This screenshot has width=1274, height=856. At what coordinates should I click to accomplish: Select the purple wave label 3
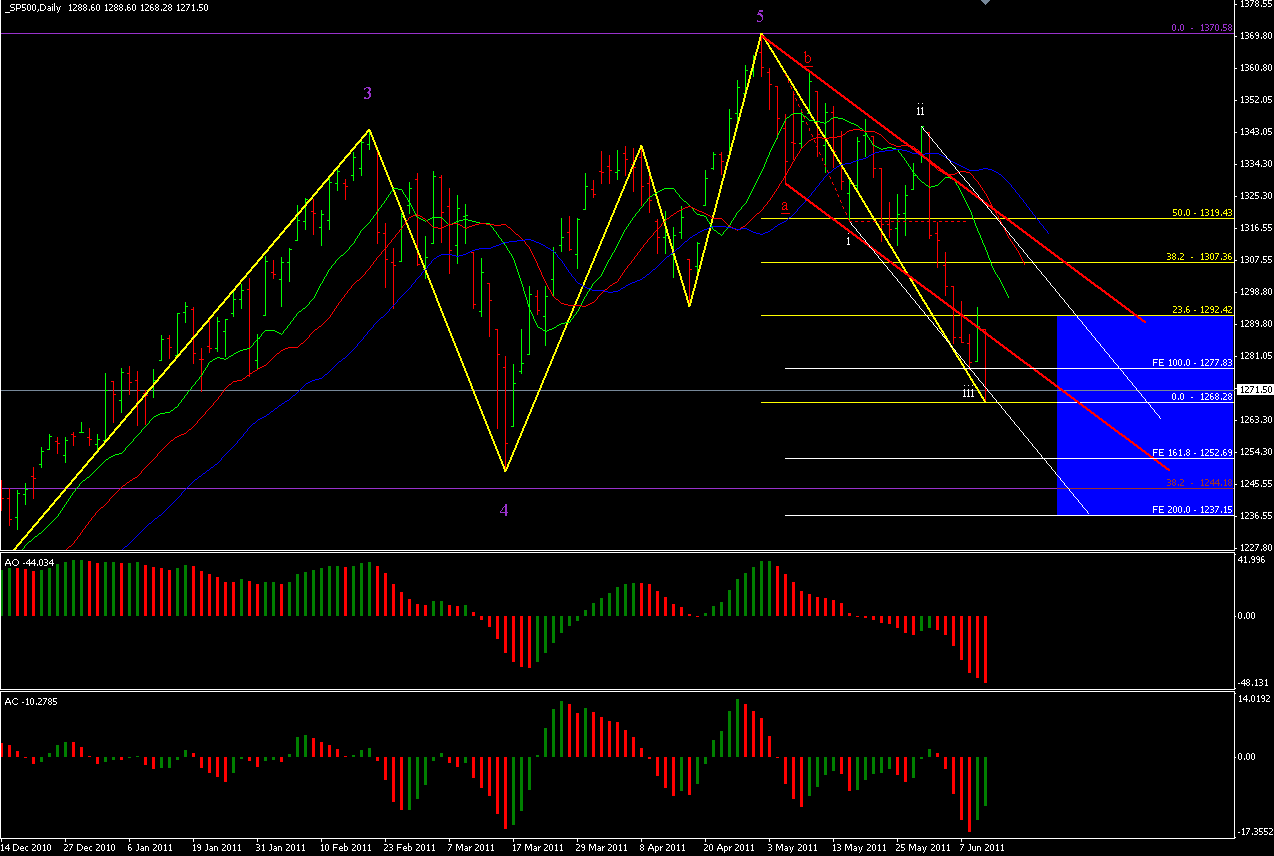click(x=368, y=93)
